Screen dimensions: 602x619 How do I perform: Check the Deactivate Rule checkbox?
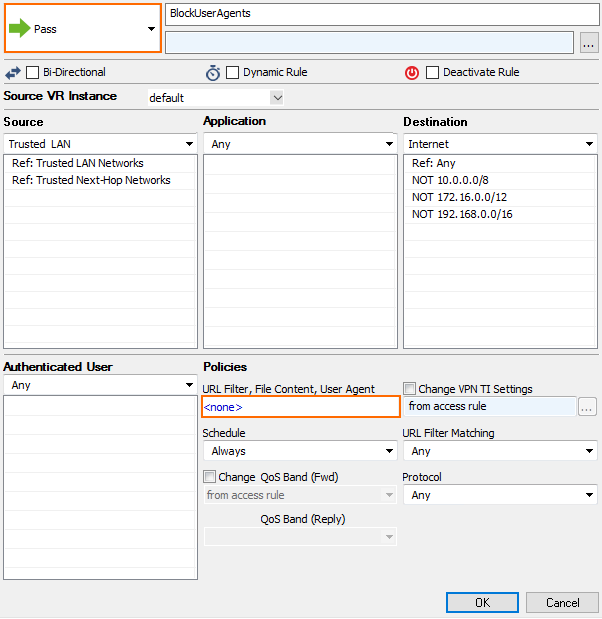point(432,73)
